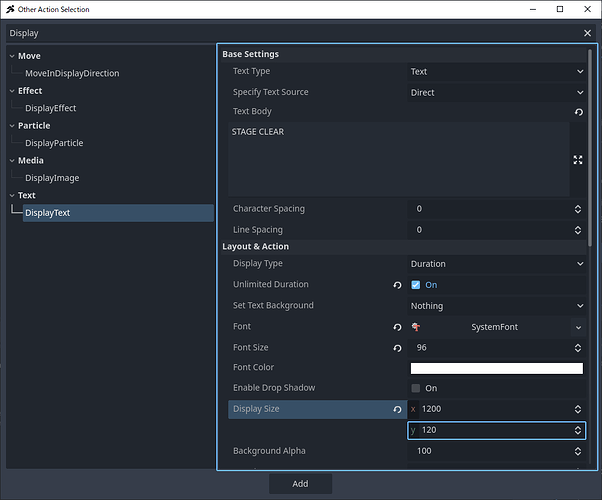Select the DisplayImage action

click(x=52, y=178)
